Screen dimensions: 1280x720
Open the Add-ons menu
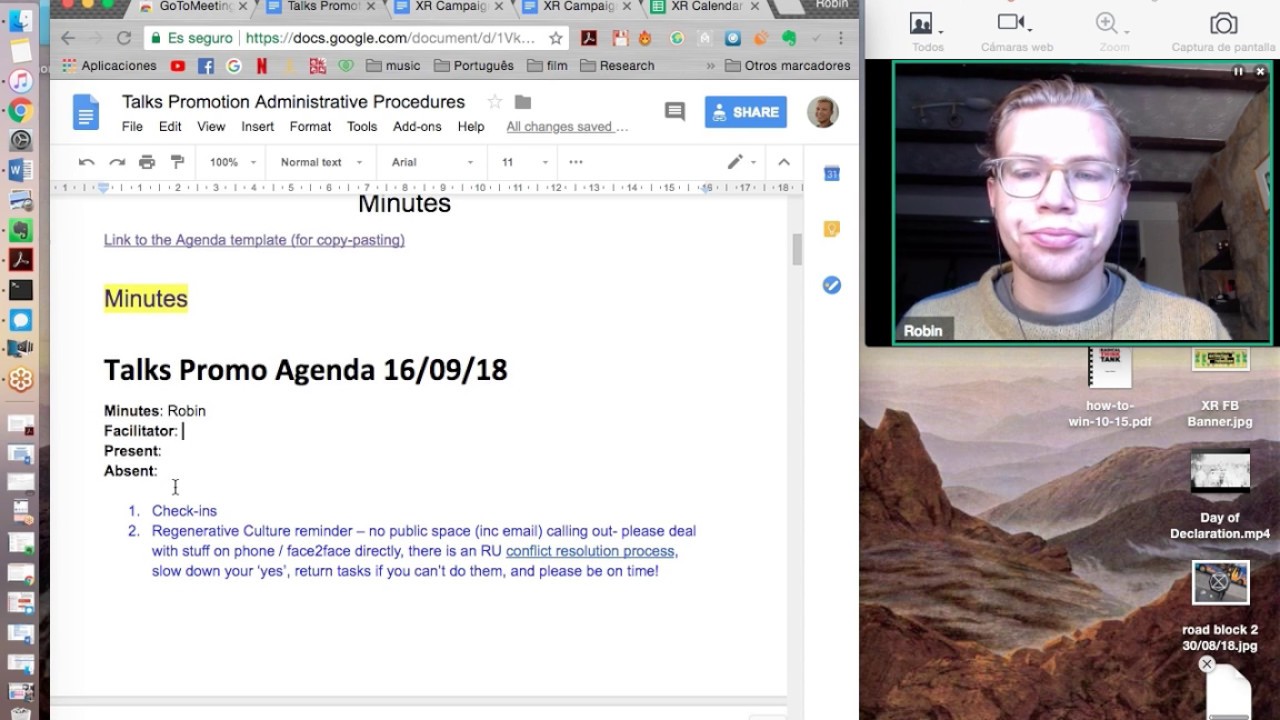[417, 127]
